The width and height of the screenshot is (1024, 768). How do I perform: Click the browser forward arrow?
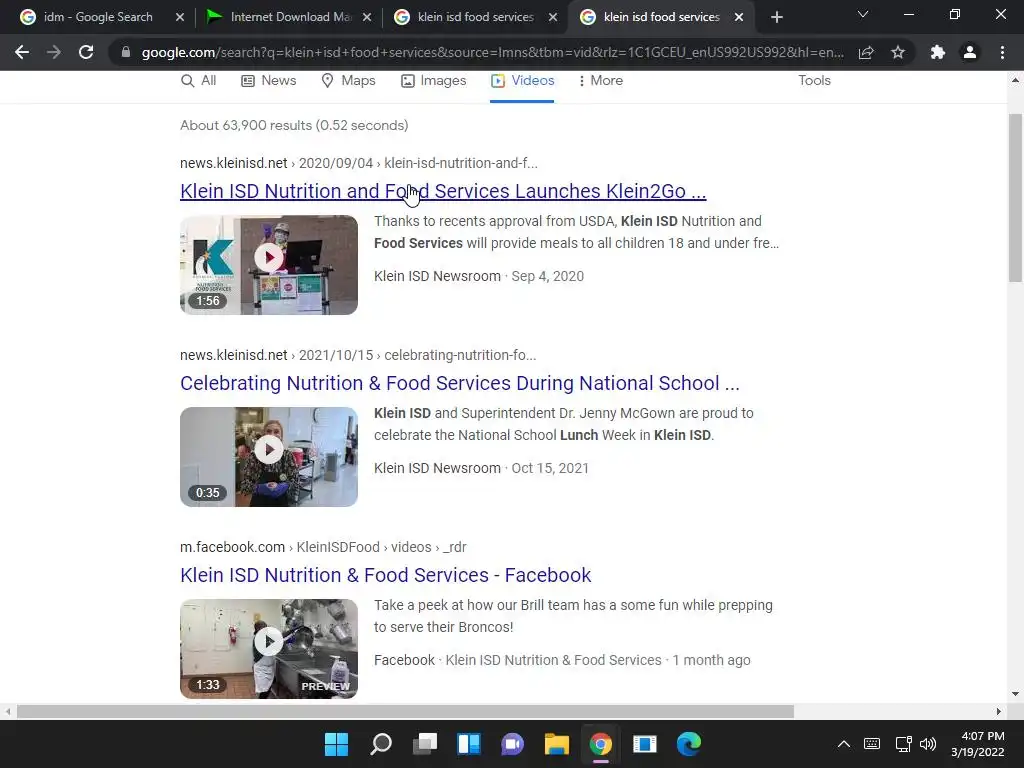(54, 52)
